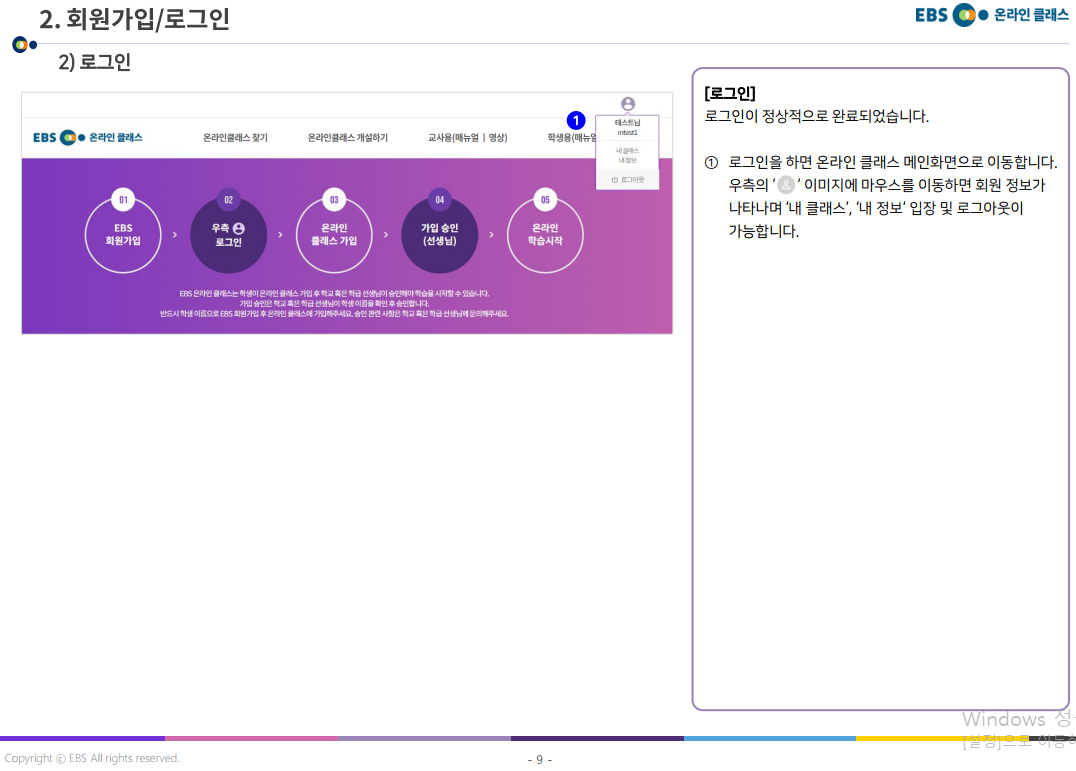The height and width of the screenshot is (771, 1076).
Task: Click step 03 온라인 클래스 가입 circle
Action: point(334,234)
